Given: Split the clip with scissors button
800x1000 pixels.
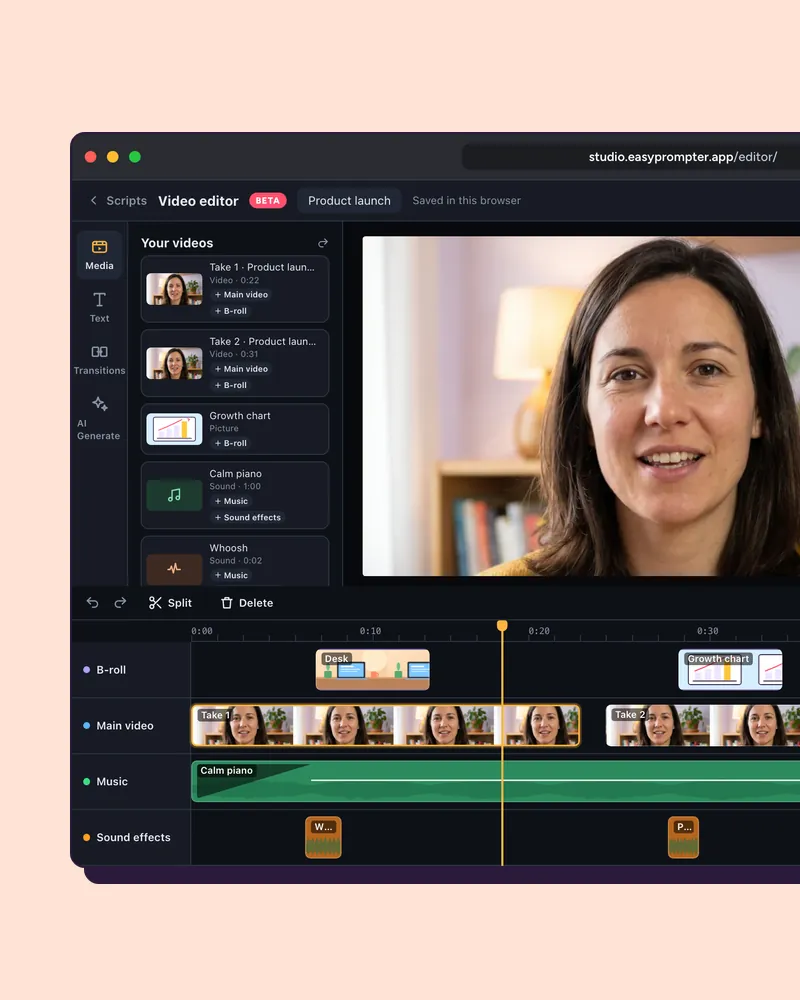Looking at the screenshot, I should tap(170, 603).
